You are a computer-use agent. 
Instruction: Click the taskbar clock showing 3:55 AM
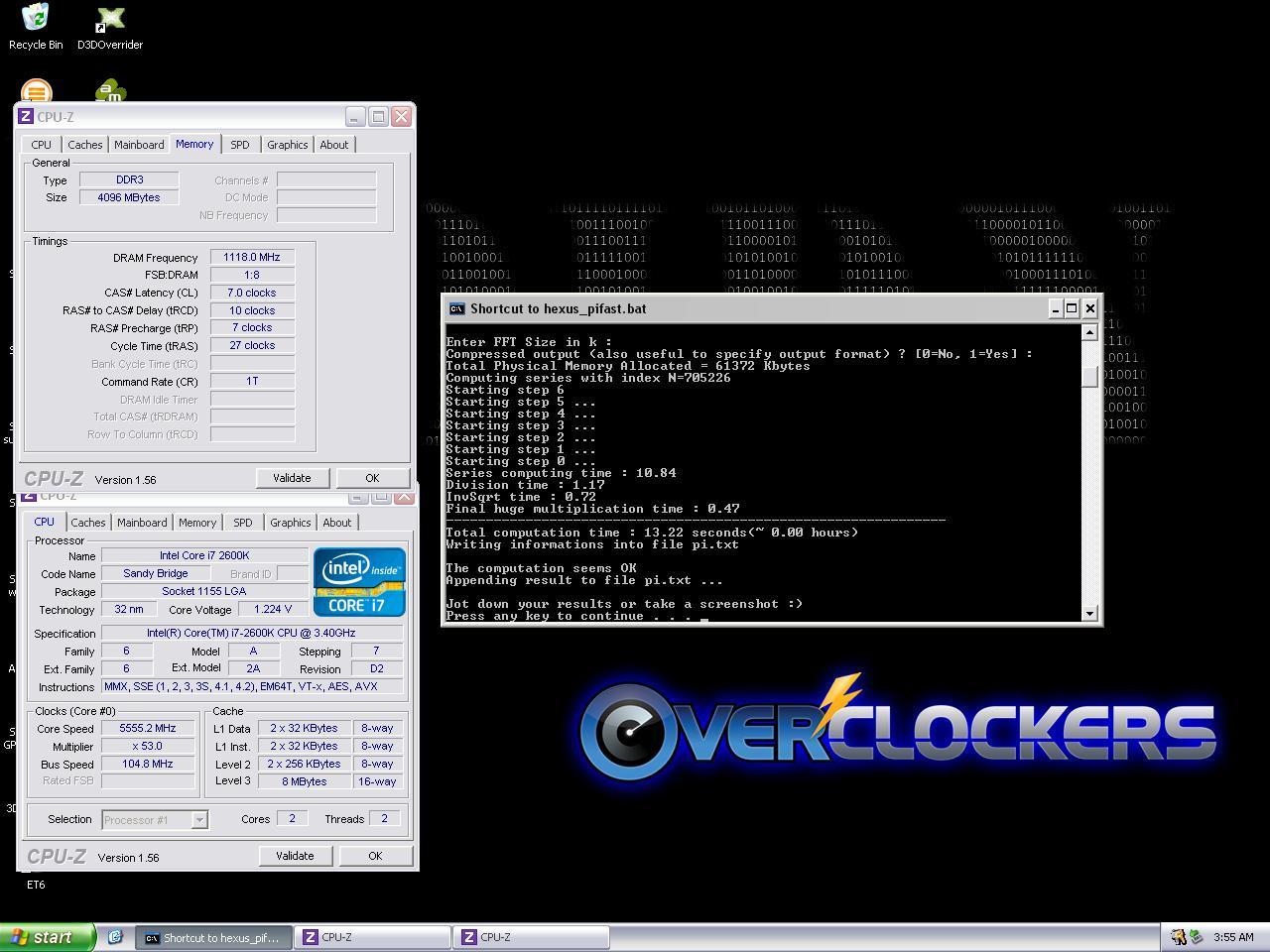point(1233,937)
